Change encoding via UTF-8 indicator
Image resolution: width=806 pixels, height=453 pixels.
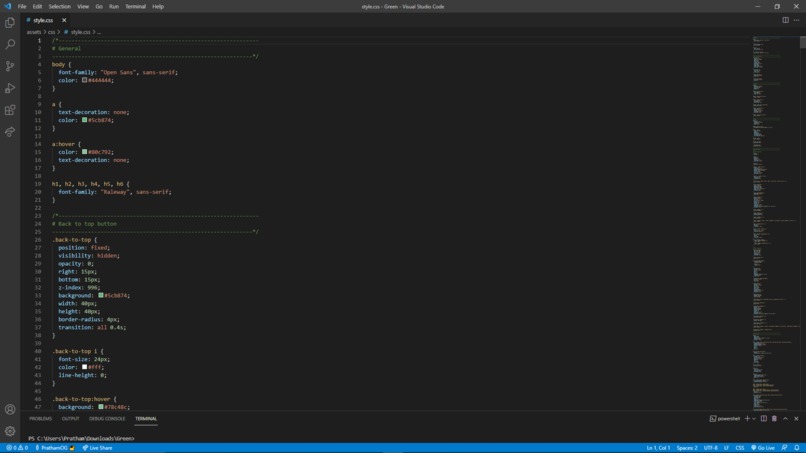point(710,448)
